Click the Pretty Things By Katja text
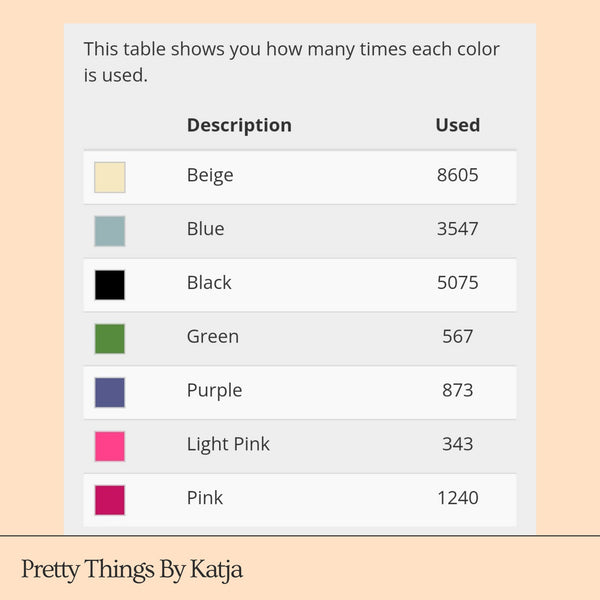600x600 pixels. [132, 570]
